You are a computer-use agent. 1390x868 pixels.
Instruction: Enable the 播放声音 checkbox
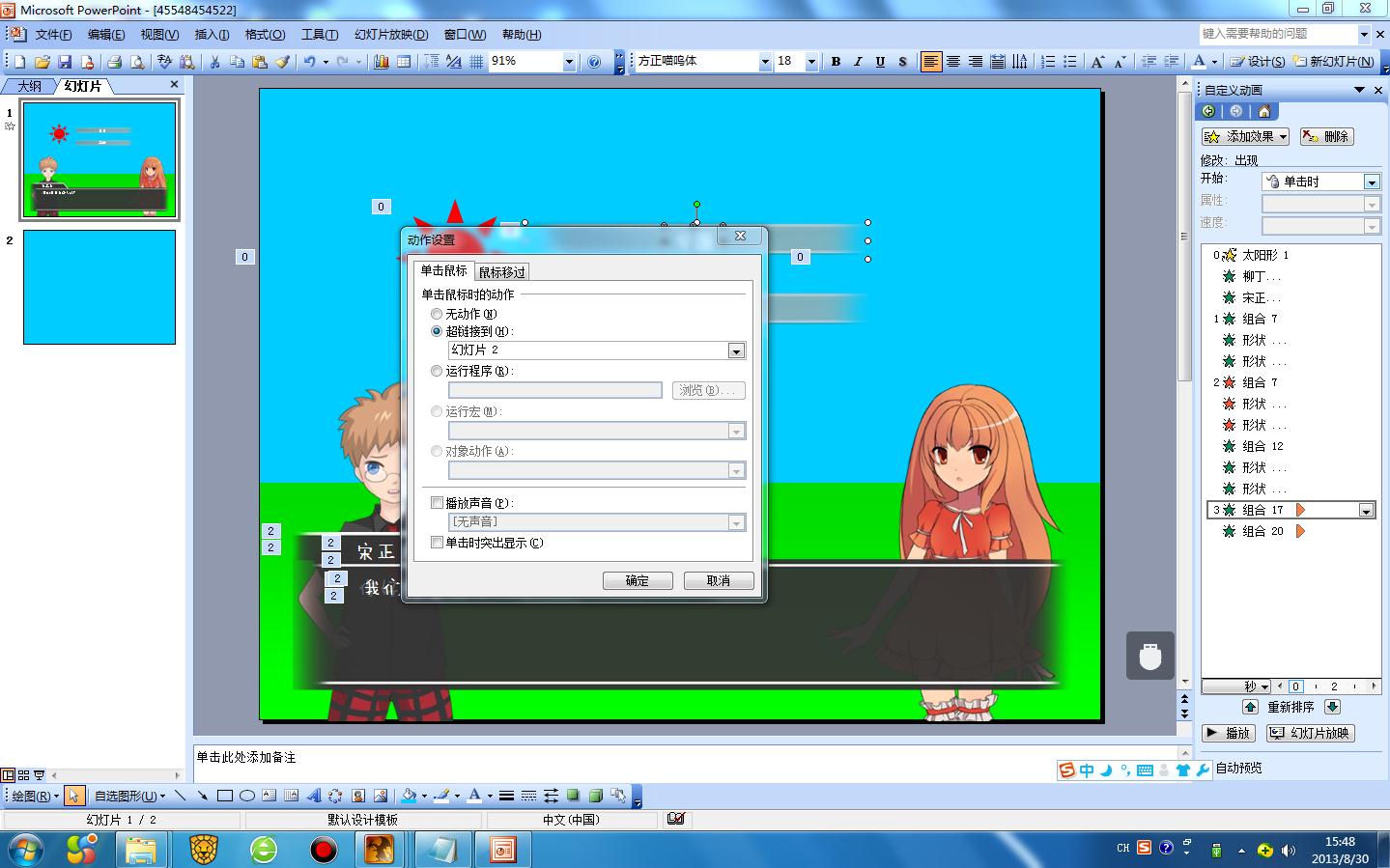437,503
